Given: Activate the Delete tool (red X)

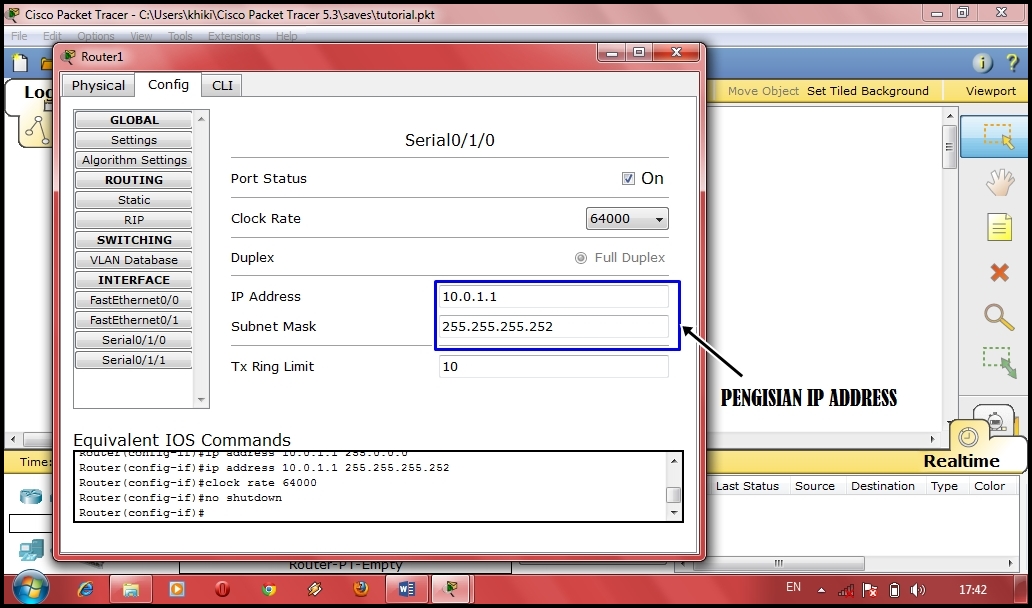Looking at the screenshot, I should click(x=999, y=272).
